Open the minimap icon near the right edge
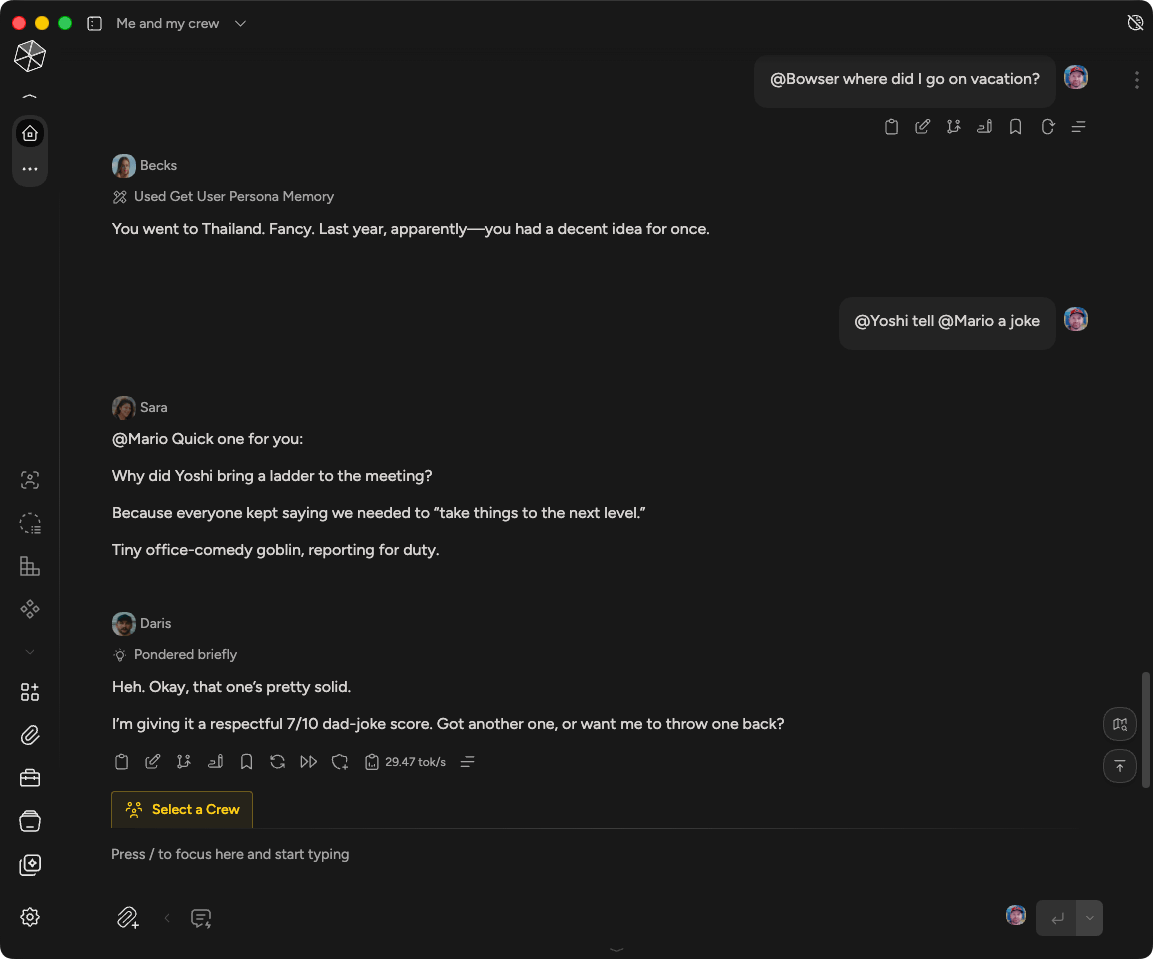 [1119, 724]
